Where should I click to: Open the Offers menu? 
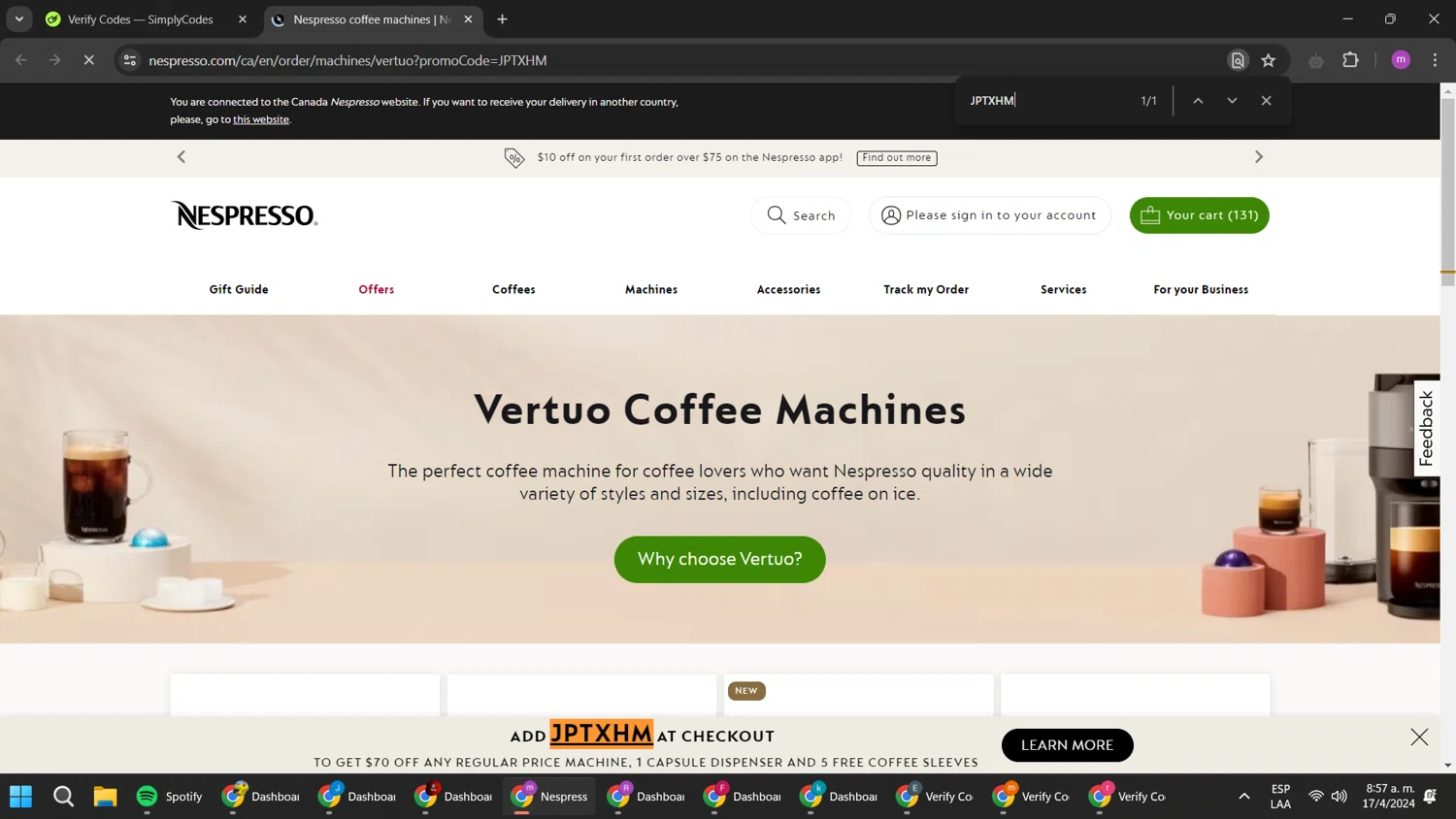click(377, 289)
